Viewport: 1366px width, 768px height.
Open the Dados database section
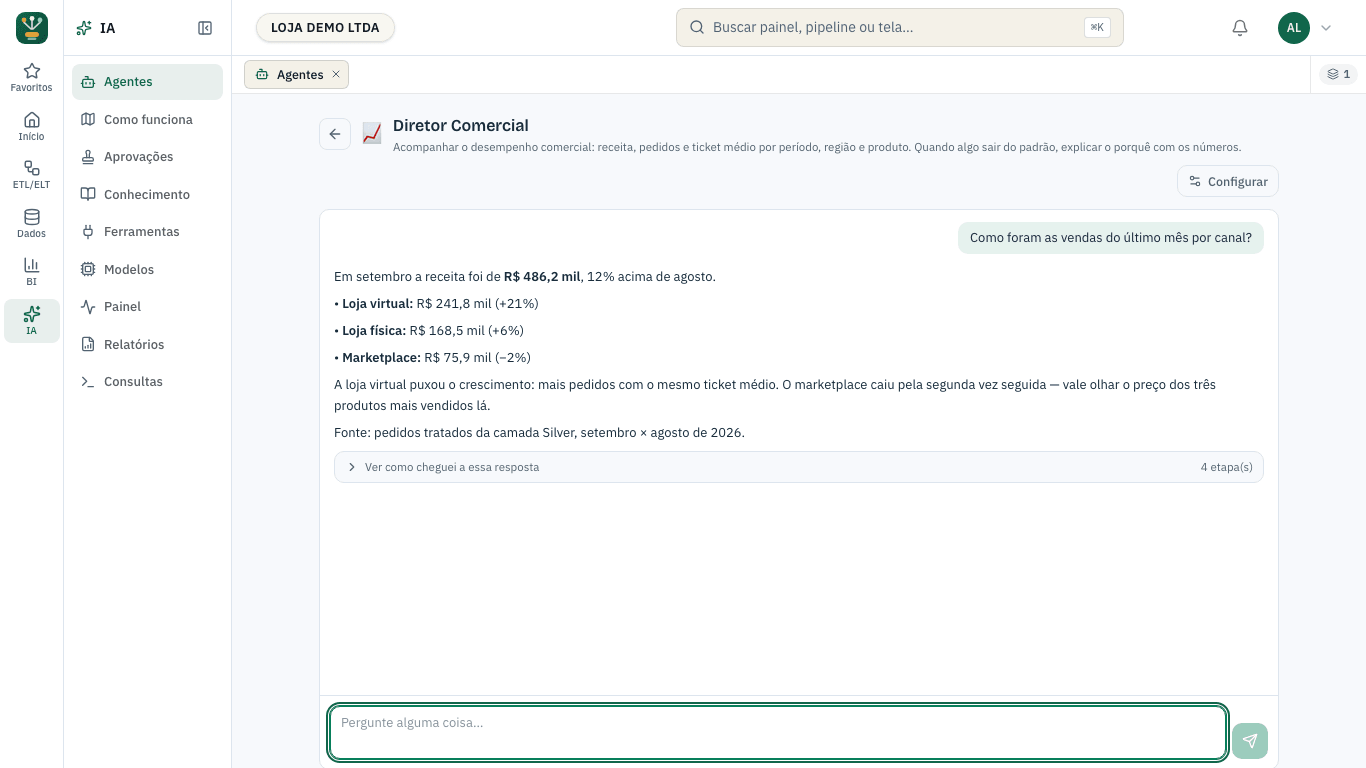pyautogui.click(x=31, y=223)
